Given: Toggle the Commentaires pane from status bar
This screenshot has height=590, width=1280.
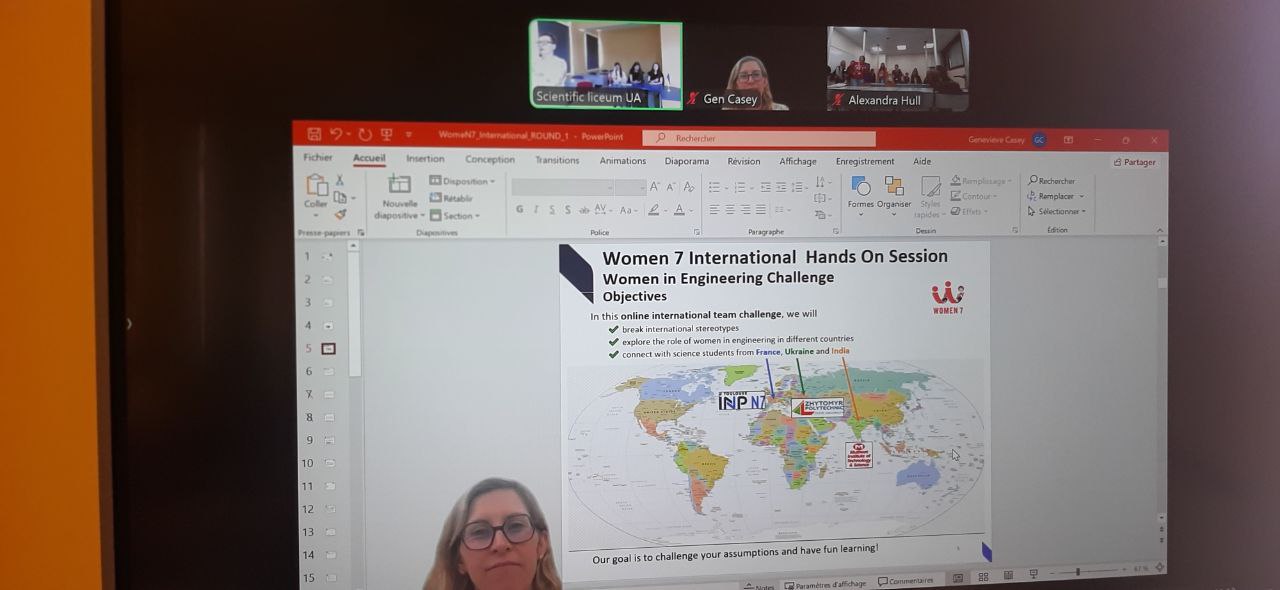Looking at the screenshot, I should pos(906,581).
